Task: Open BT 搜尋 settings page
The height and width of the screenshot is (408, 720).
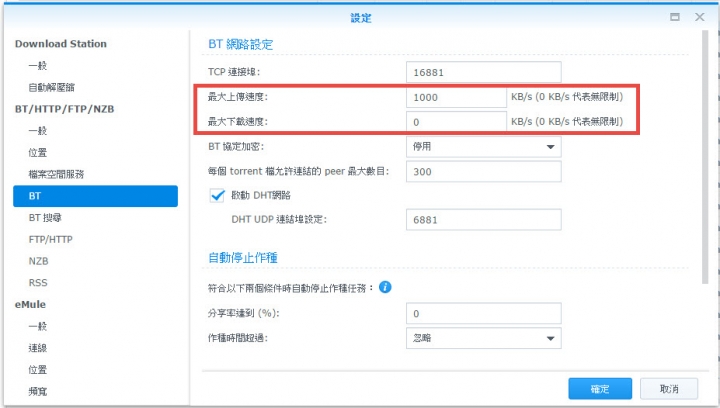Action: pos(45,218)
